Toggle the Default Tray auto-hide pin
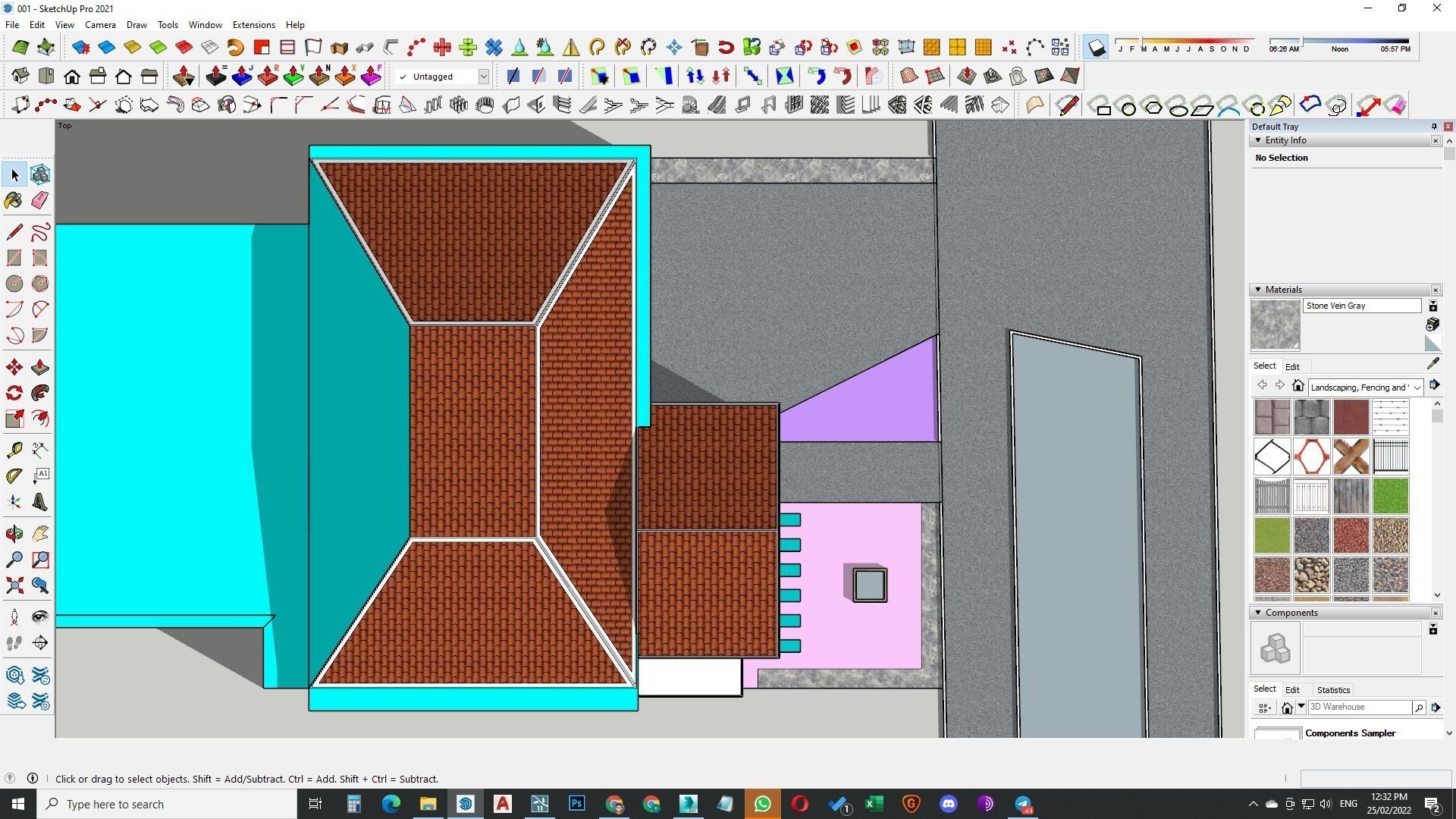 (1434, 127)
